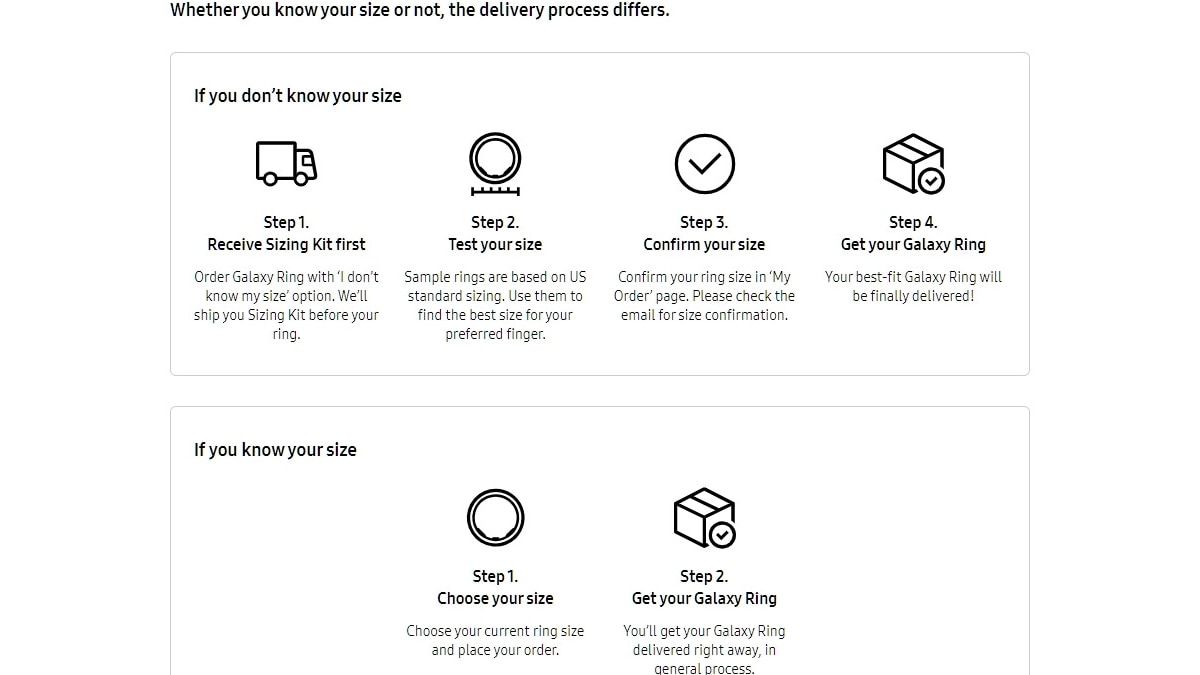The width and height of the screenshot is (1200, 675).
Task: Click the circled checkmark confirm icon
Action: click(x=704, y=164)
